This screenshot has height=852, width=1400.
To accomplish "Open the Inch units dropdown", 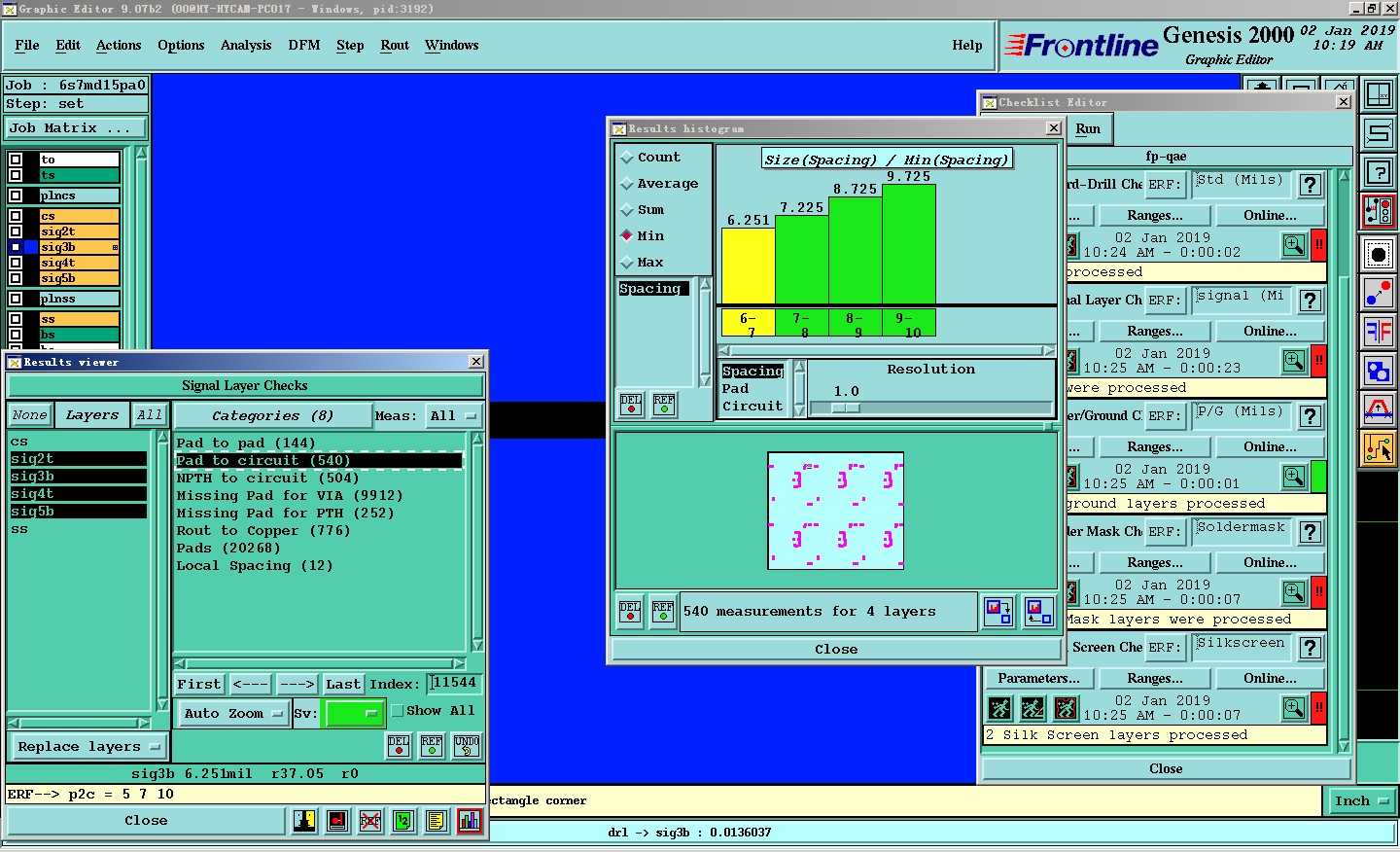I will (x=1361, y=801).
